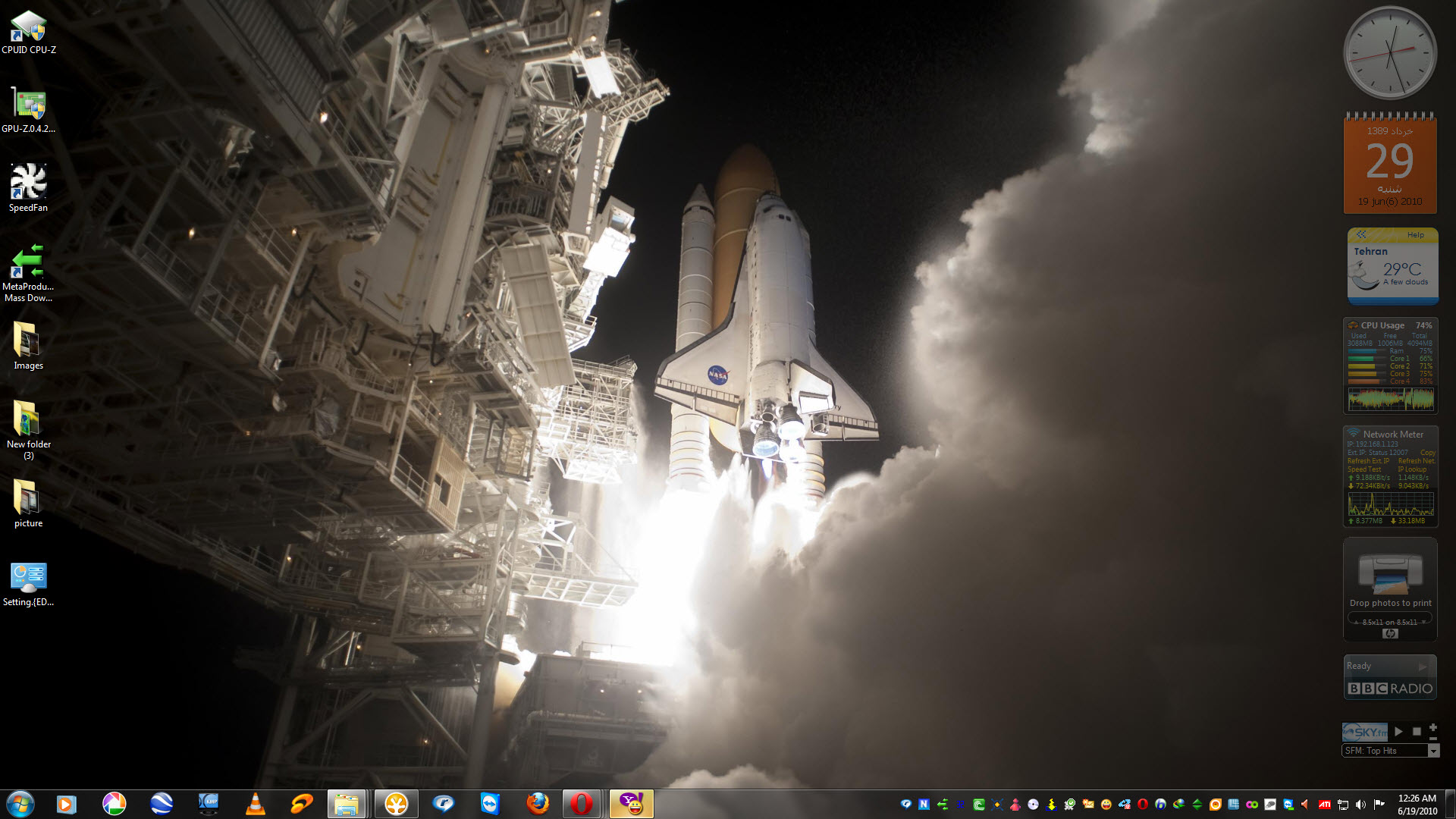Decrease volume with SKY.fm minus button
Screen dimensions: 1456x819
(1432, 738)
